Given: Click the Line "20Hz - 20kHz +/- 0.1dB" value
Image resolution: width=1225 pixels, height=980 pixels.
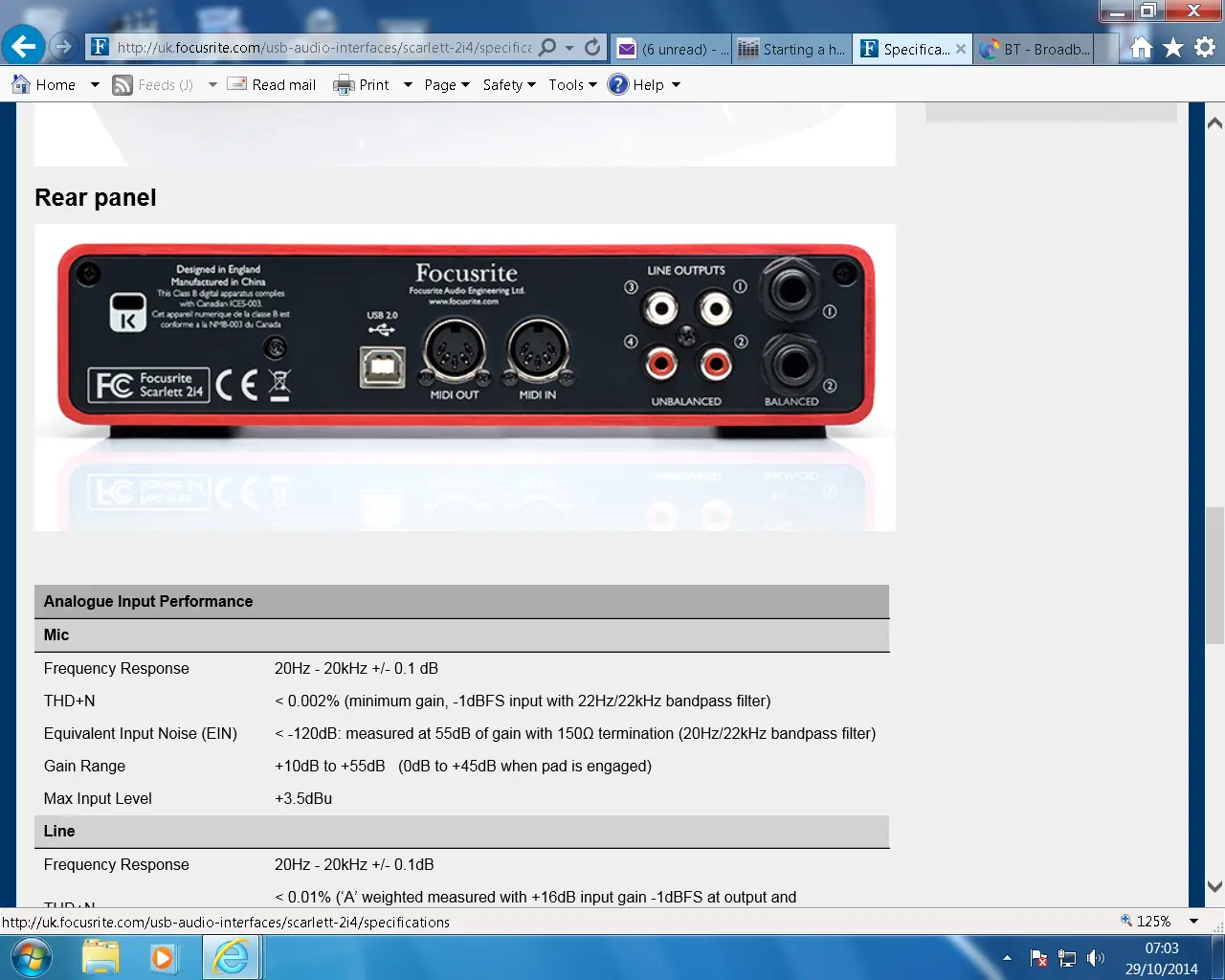Looking at the screenshot, I should 354,864.
